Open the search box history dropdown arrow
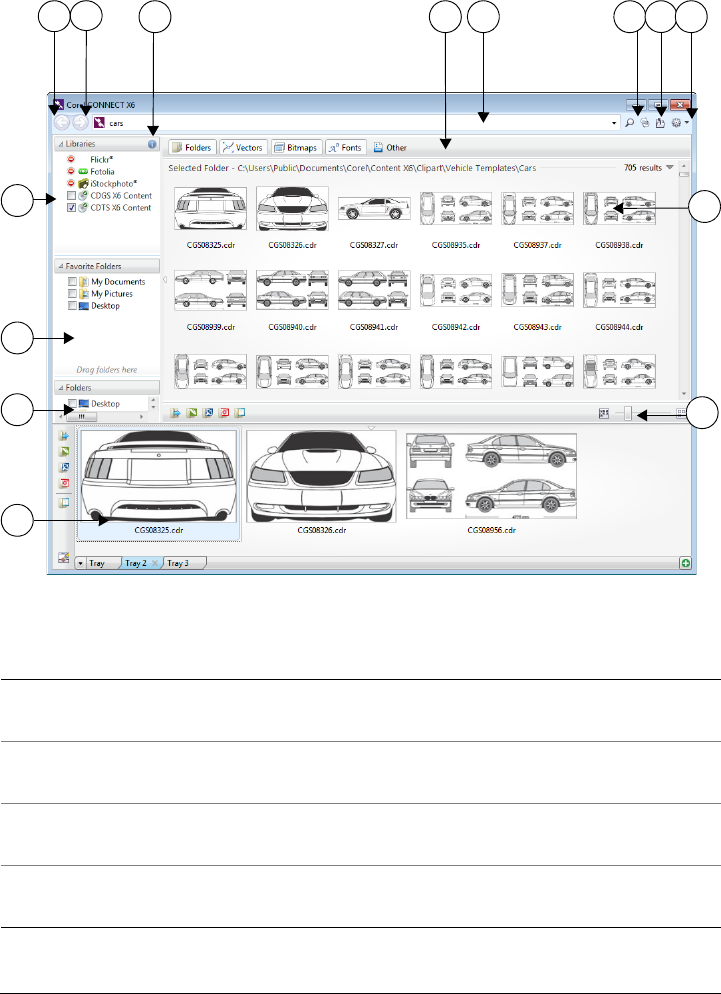721x994 pixels. click(614, 124)
